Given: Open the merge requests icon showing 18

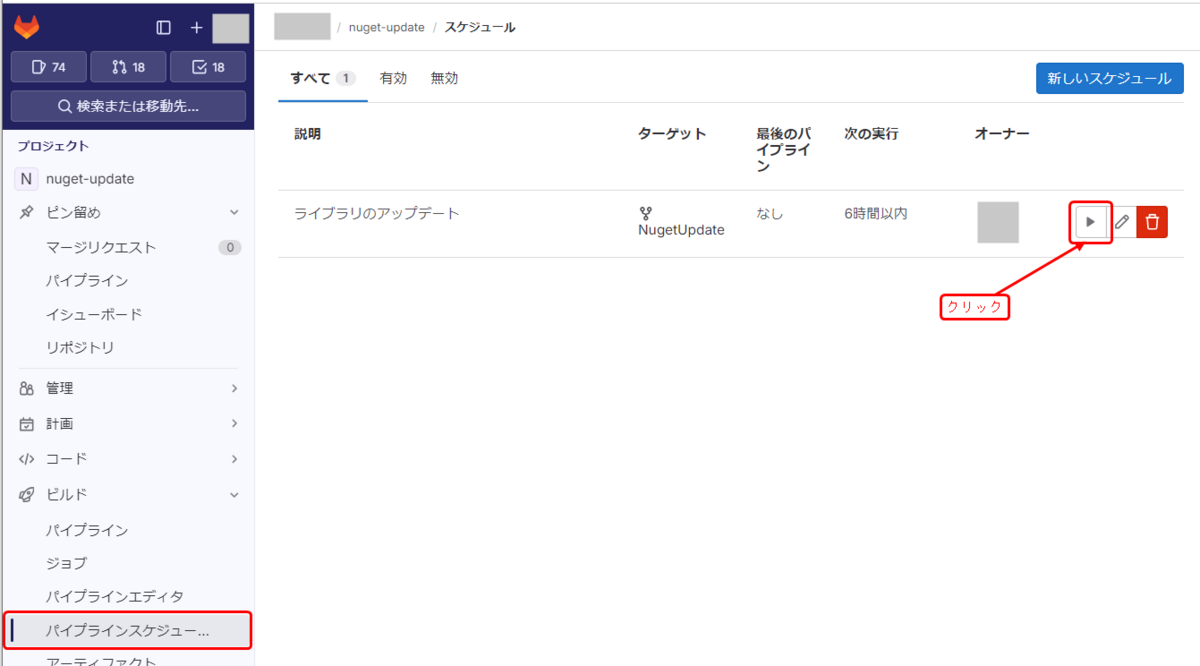Looking at the screenshot, I should point(128,67).
